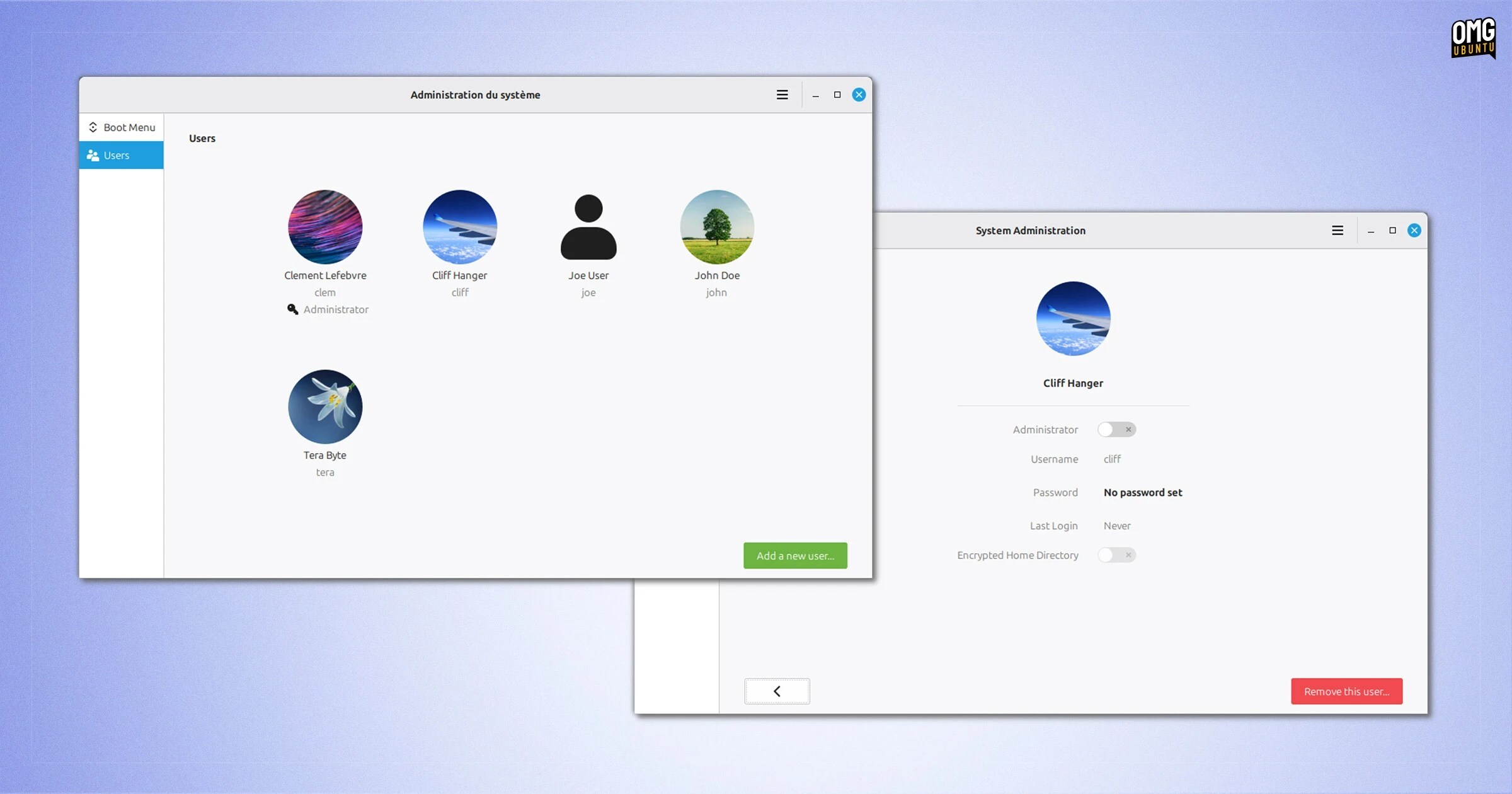Toggle the Encrypted Home Directory switch

pos(1116,555)
